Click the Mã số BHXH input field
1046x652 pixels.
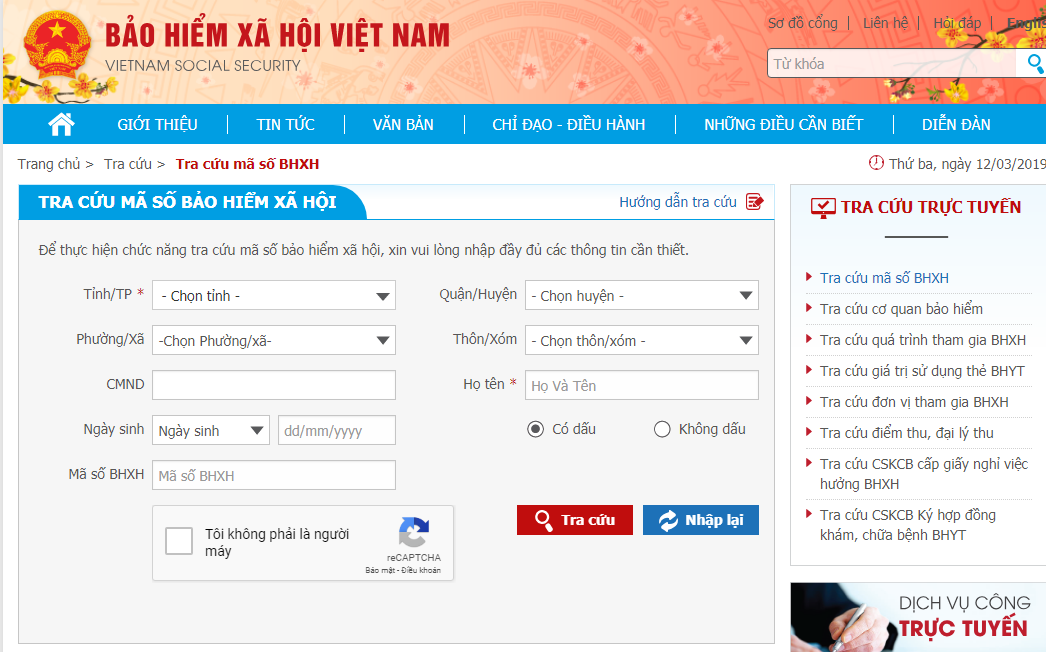coord(274,475)
